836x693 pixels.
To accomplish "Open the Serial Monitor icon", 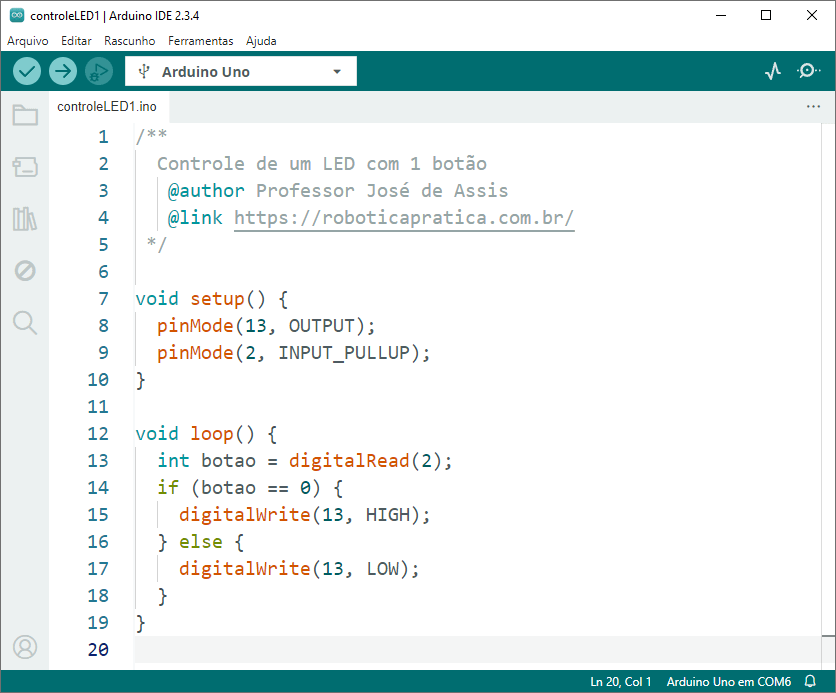I will (x=808, y=71).
